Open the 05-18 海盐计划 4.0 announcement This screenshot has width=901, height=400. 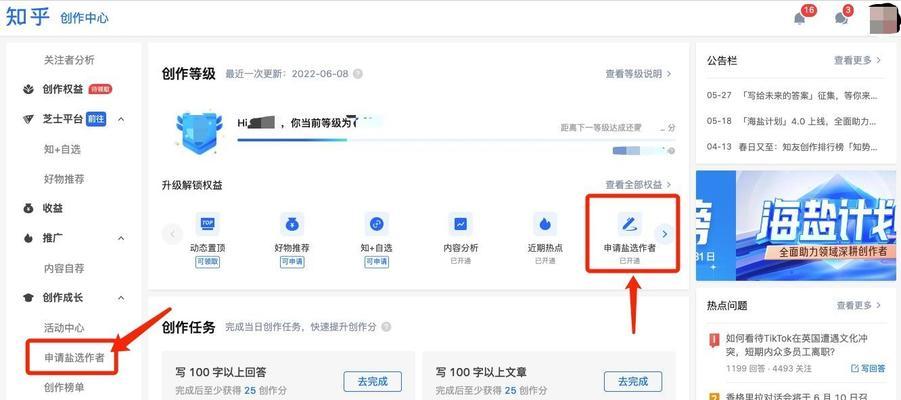point(792,121)
